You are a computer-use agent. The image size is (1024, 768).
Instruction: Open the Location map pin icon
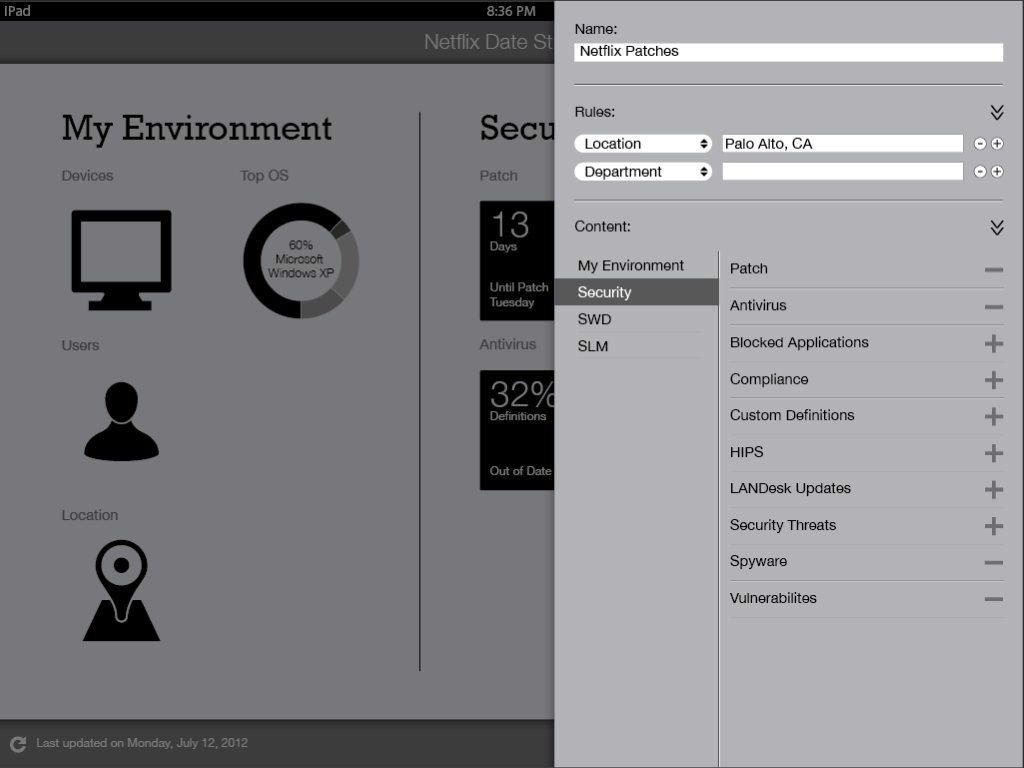click(x=121, y=590)
